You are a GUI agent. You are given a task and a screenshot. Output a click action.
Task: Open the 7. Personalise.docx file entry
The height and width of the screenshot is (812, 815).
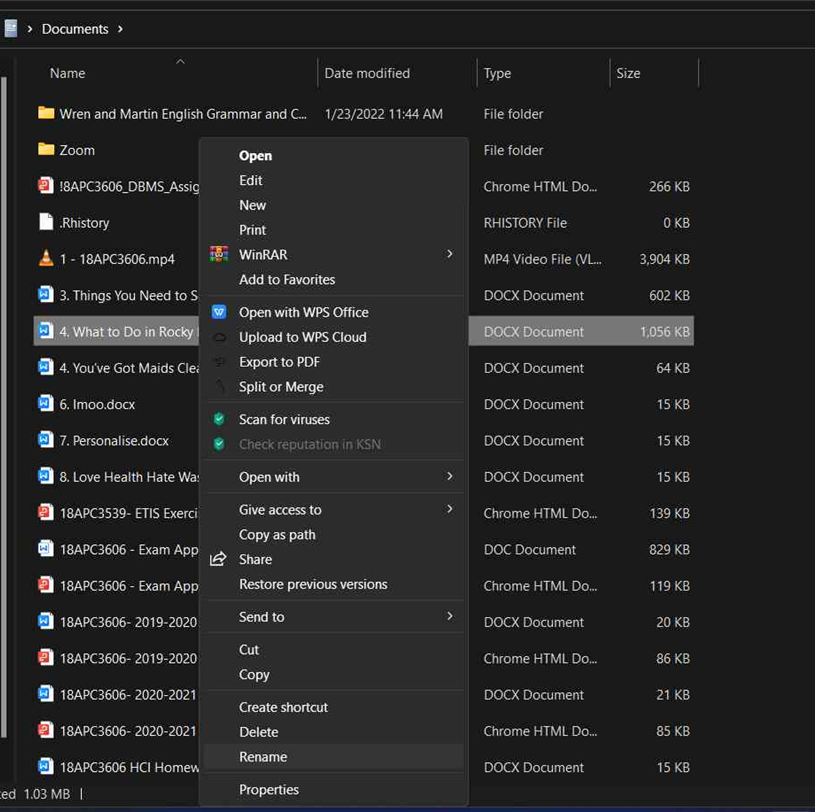click(114, 441)
